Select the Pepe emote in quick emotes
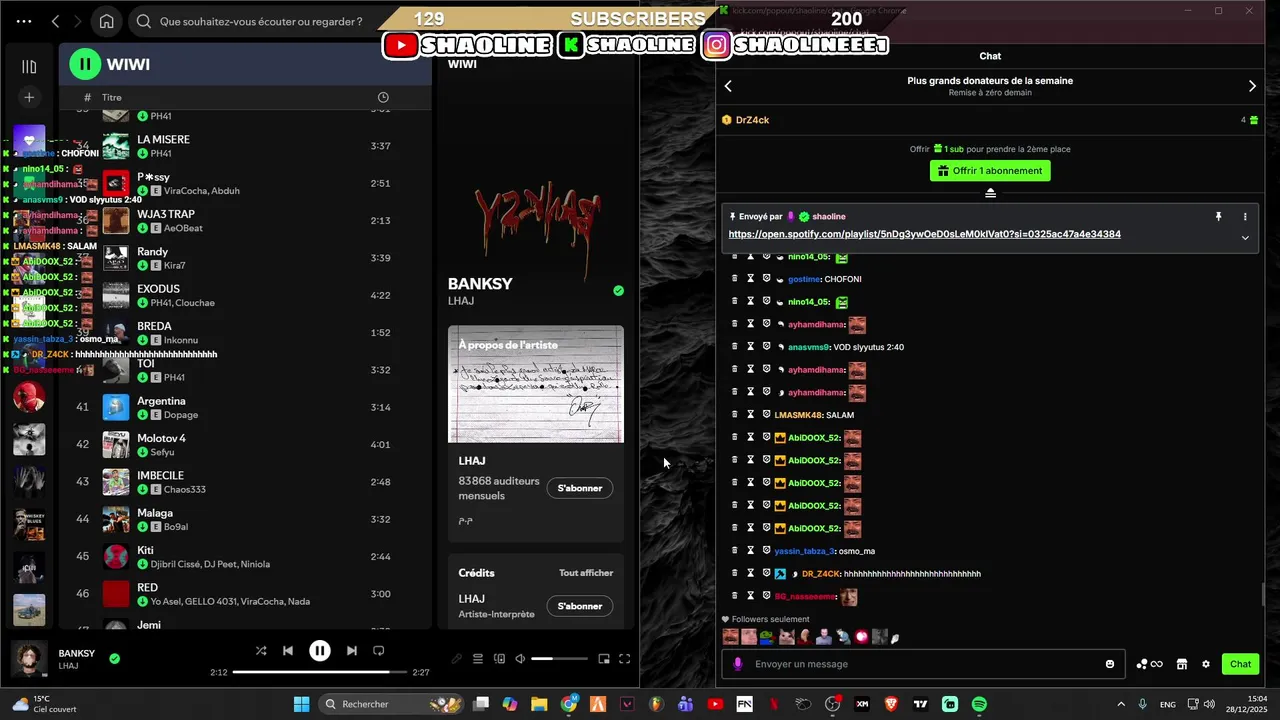1280x720 pixels. point(766,636)
